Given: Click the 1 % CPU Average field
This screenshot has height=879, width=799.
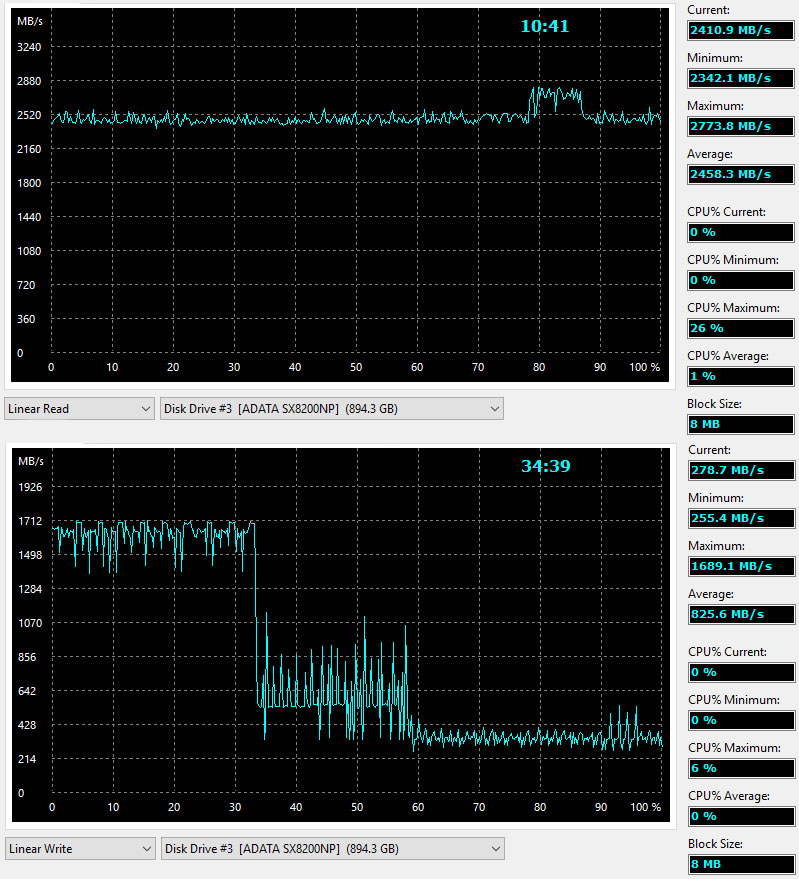Looking at the screenshot, I should (740, 376).
